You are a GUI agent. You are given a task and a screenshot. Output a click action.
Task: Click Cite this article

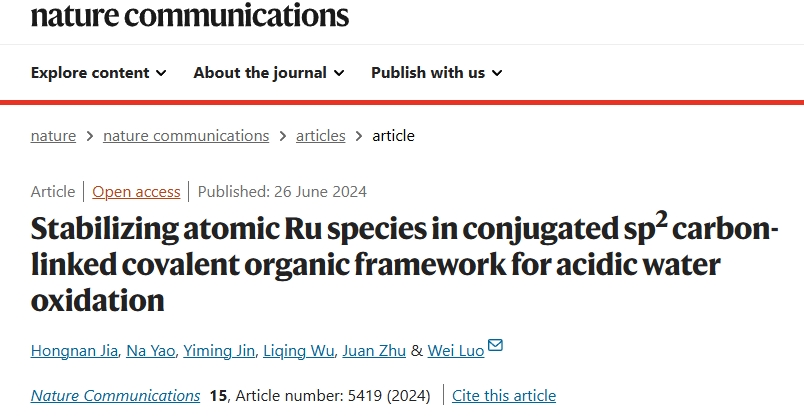tap(504, 396)
